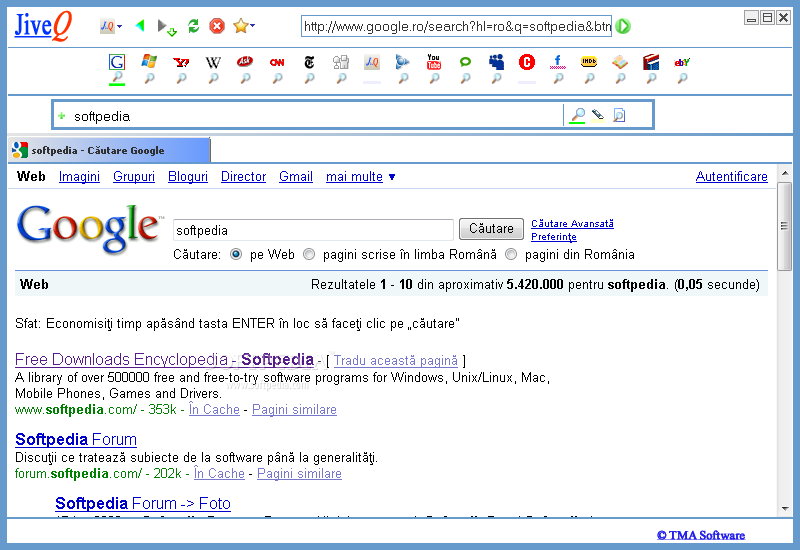Open 'Free Downloads Encyclopedia - Softpedia' result

164,359
